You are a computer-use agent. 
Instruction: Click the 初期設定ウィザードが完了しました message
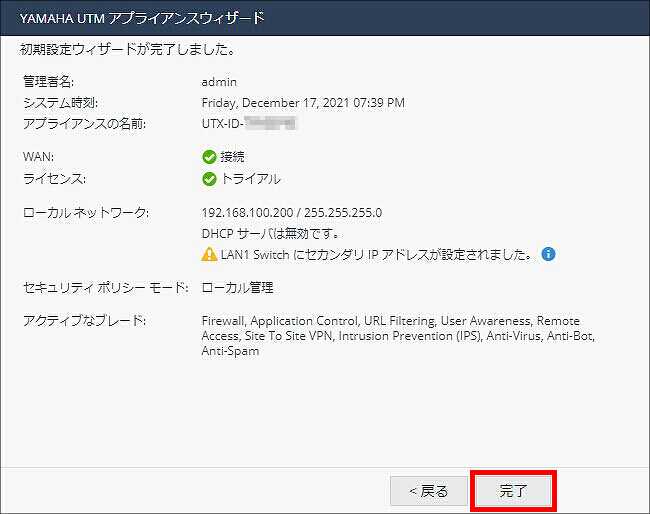tap(128, 49)
